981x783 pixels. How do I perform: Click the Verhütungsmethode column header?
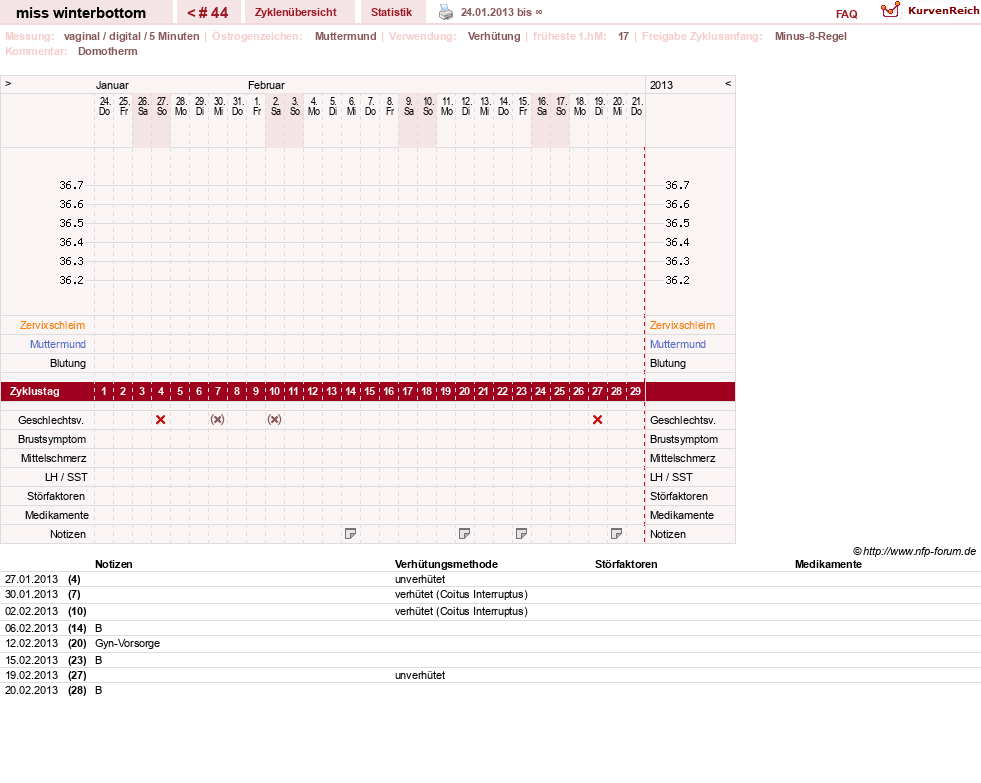446,564
